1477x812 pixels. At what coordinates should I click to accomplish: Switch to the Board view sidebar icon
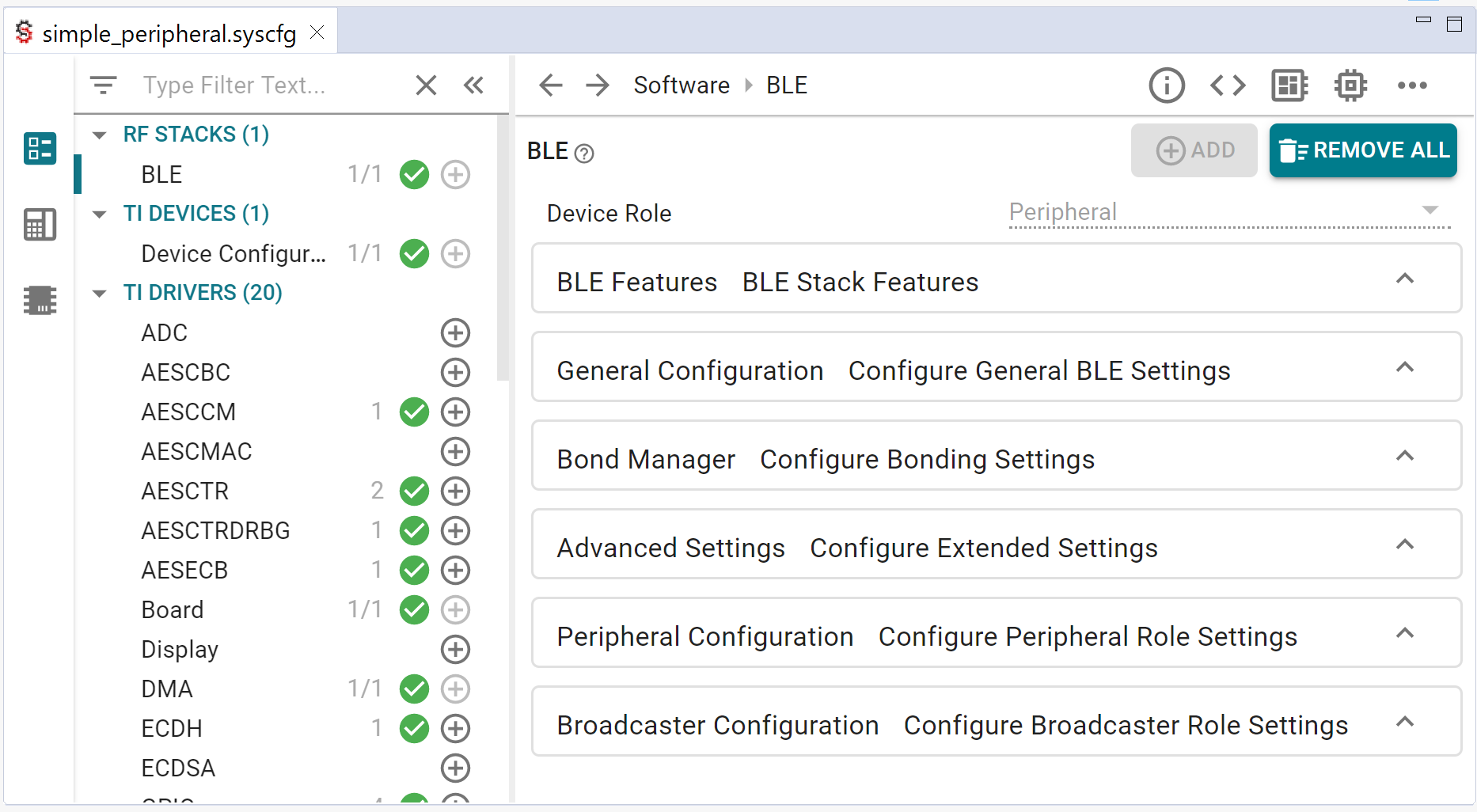click(x=40, y=224)
